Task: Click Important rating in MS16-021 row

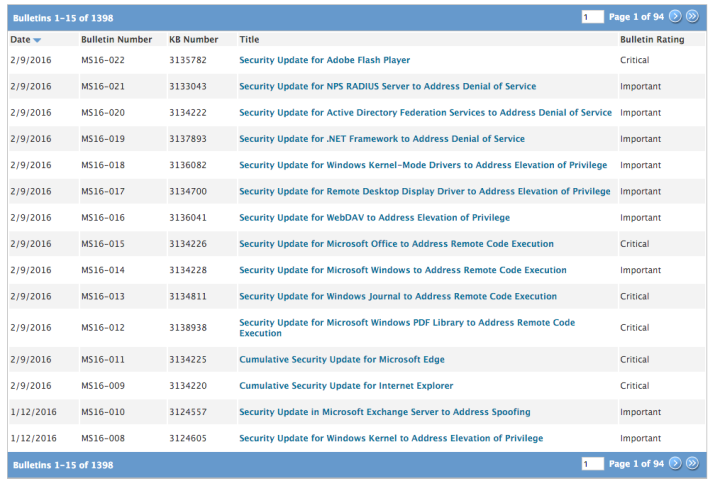Action: (640, 86)
